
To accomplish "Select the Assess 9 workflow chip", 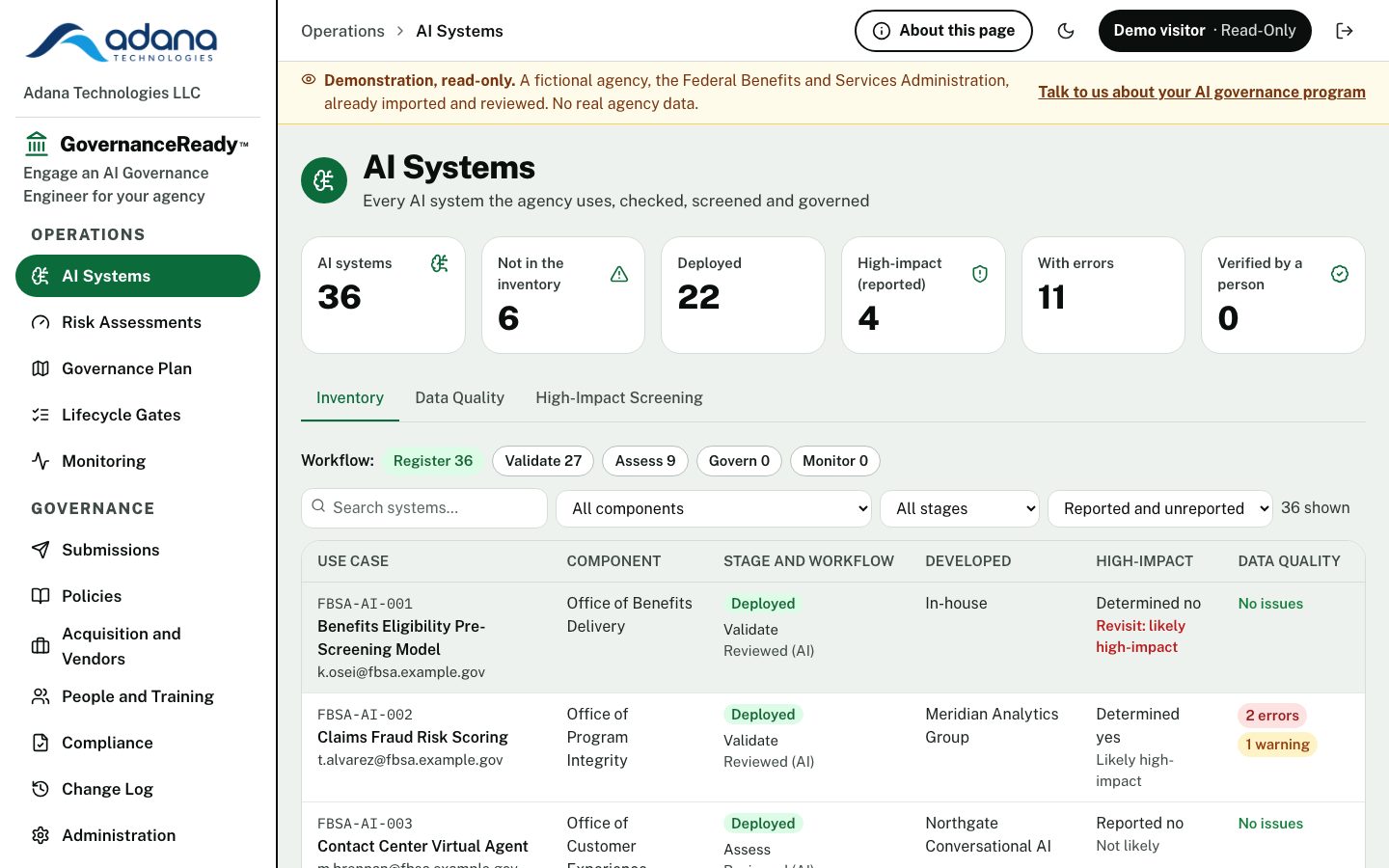I will coord(645,461).
